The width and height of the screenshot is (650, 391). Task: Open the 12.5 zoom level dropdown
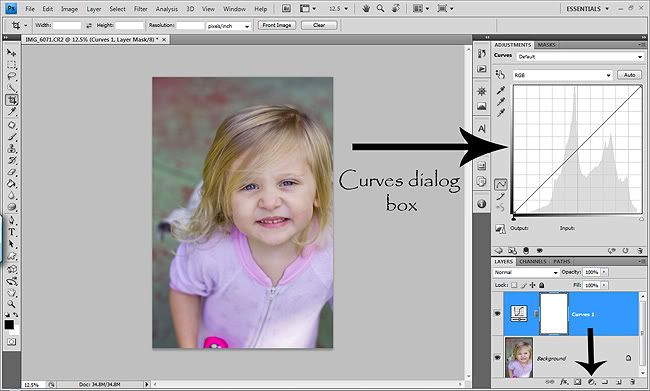click(x=338, y=9)
